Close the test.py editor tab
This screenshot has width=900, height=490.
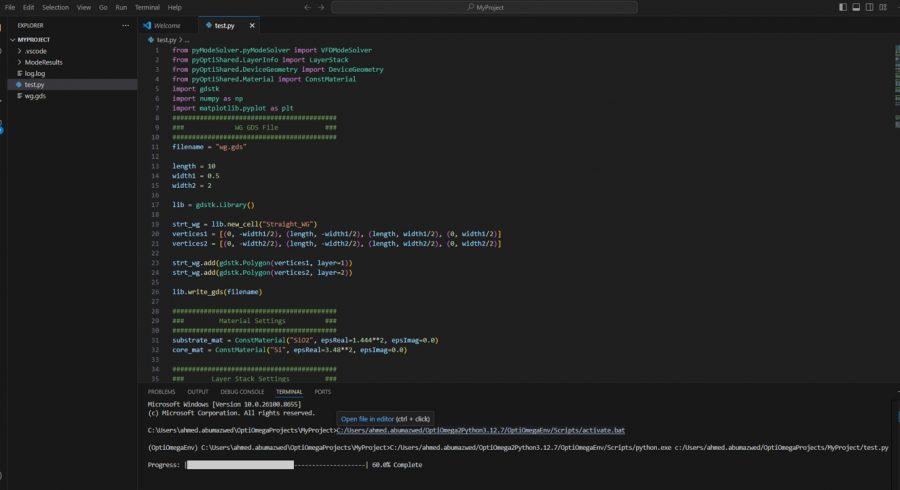[252, 25]
